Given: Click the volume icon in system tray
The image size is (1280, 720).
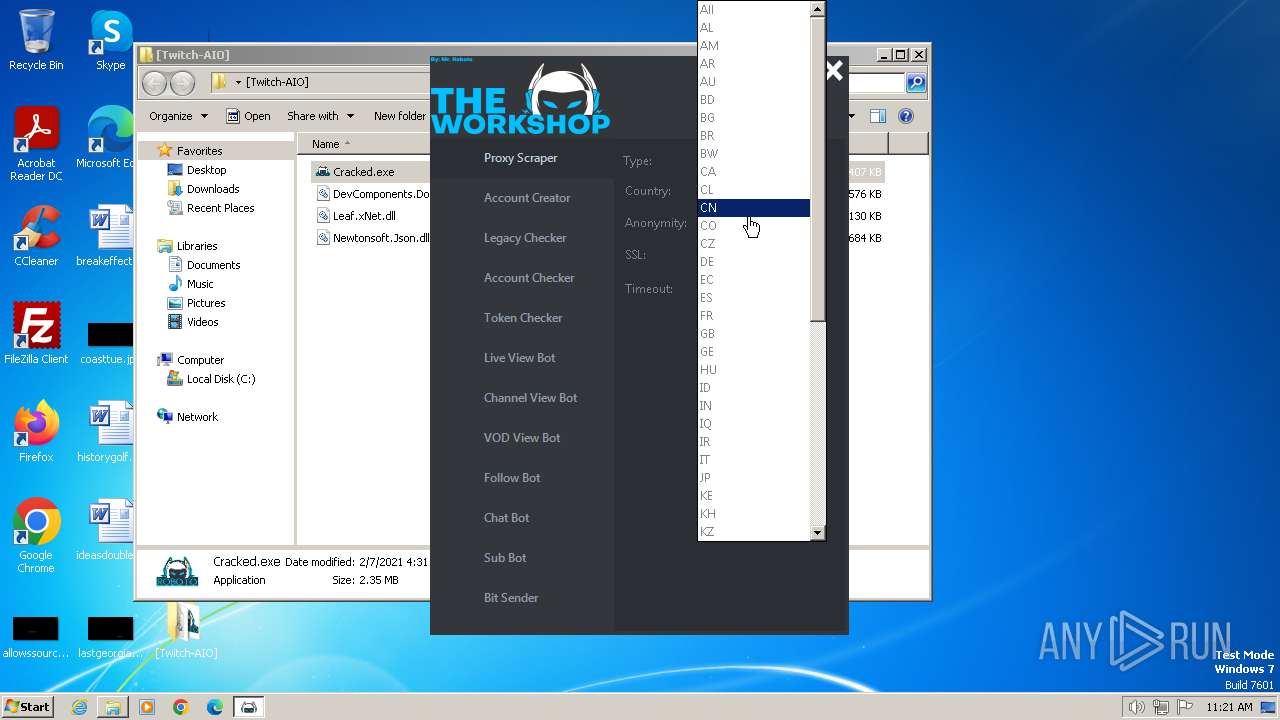Looking at the screenshot, I should point(1136,707).
